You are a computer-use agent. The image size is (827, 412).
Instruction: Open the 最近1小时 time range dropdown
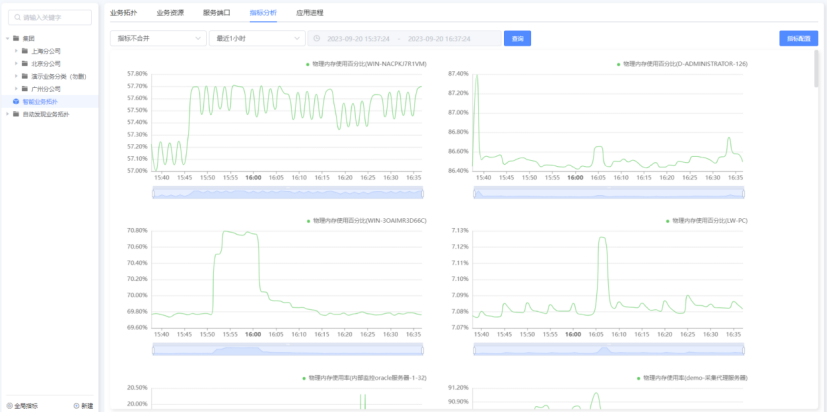(257, 39)
